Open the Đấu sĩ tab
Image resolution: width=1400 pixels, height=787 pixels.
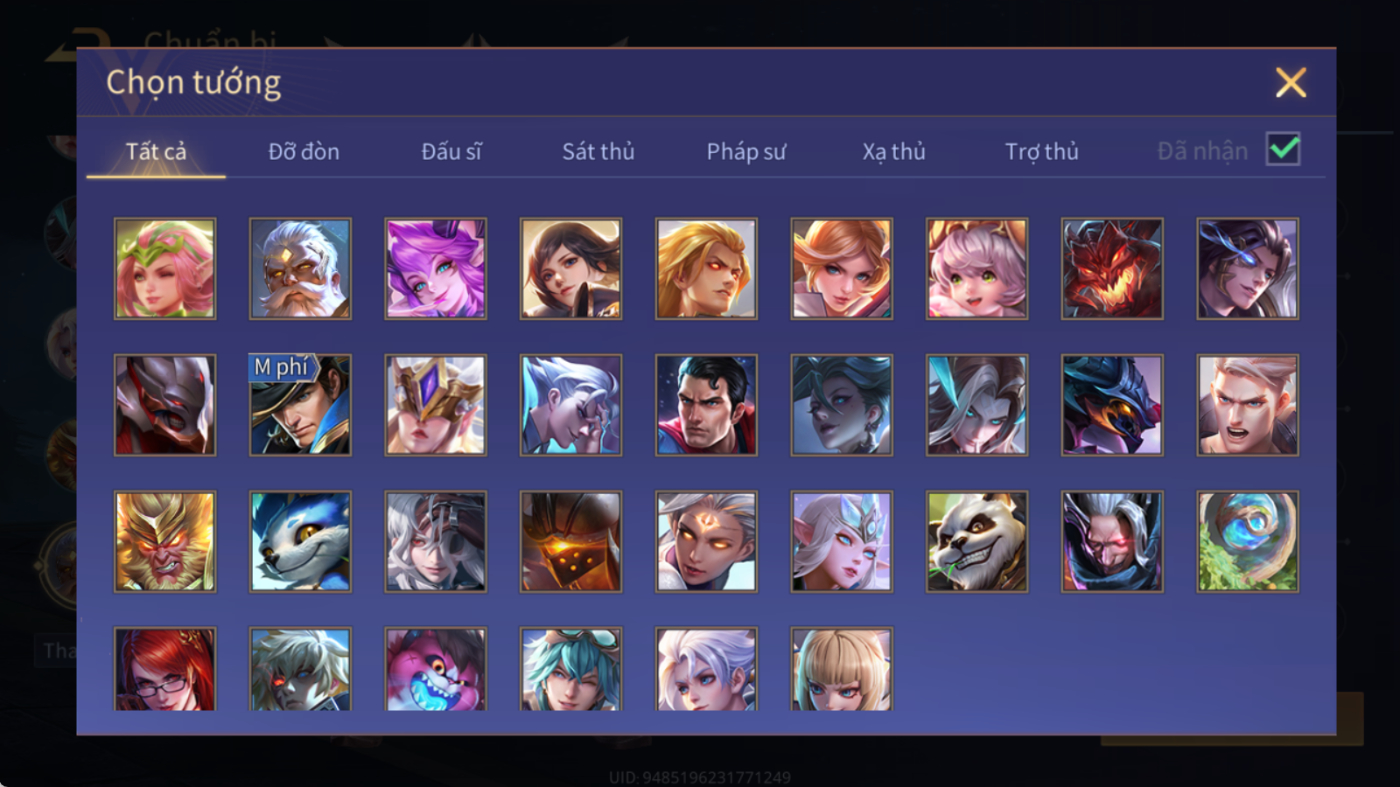451,152
